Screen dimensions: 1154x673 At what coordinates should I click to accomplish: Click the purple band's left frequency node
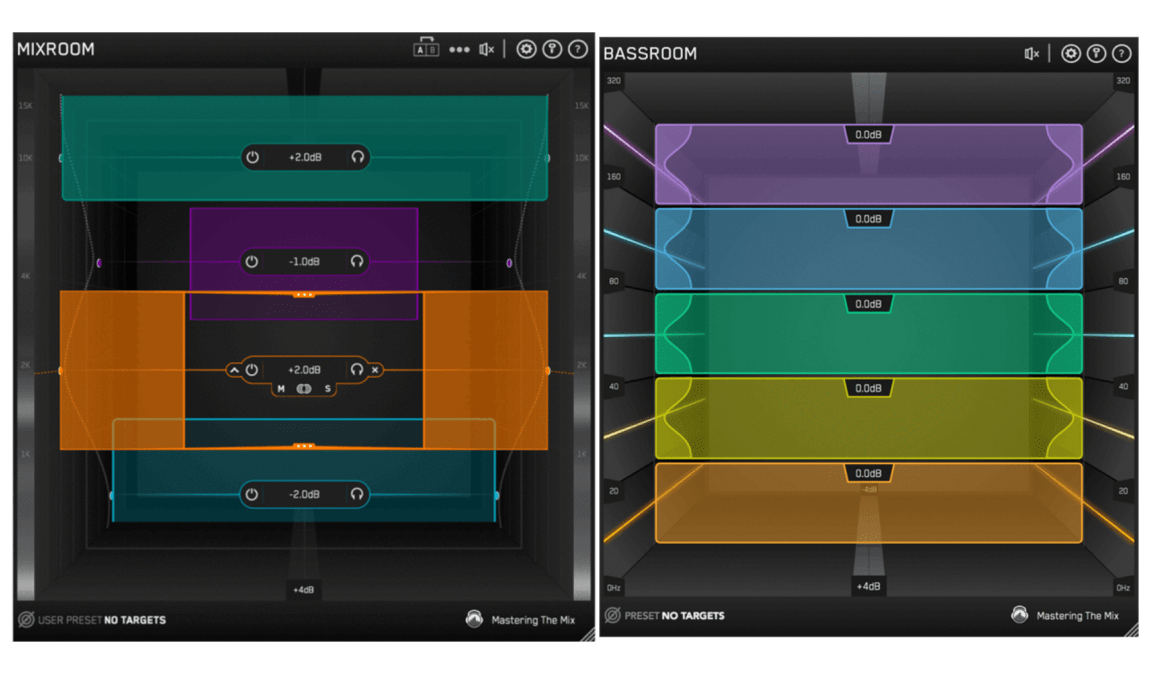tap(99, 263)
